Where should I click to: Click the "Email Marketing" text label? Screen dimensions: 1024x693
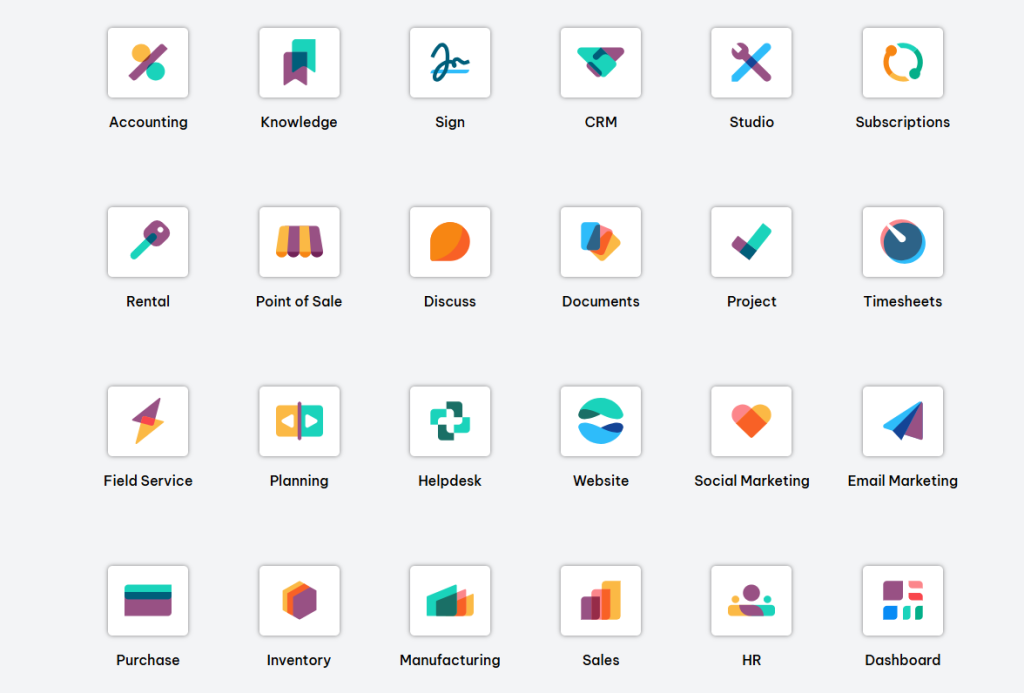[903, 481]
